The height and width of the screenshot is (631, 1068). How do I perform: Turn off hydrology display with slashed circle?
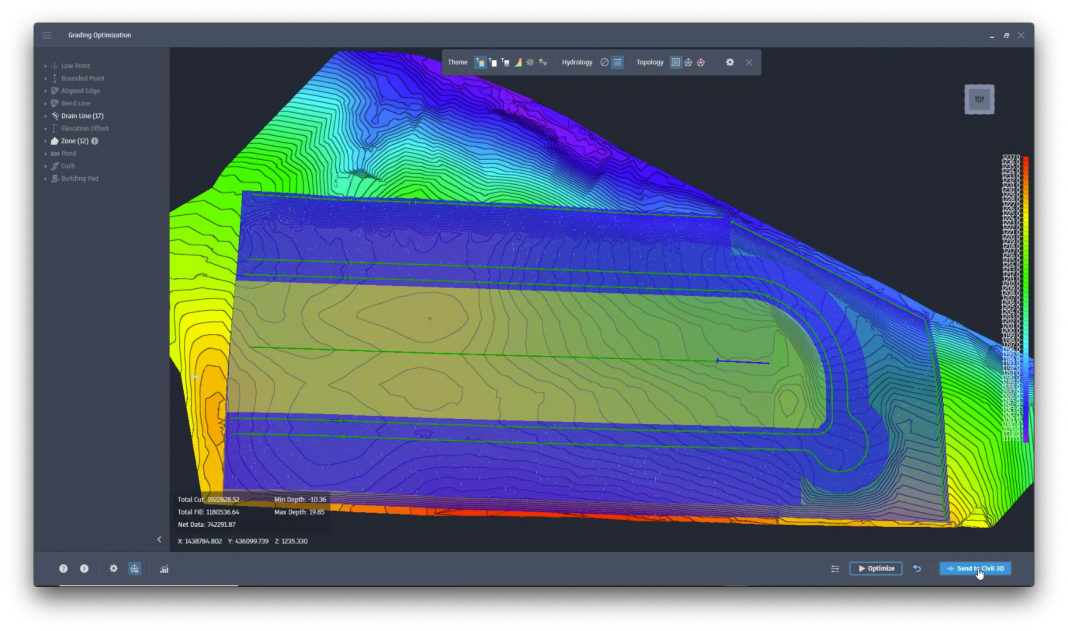604,62
